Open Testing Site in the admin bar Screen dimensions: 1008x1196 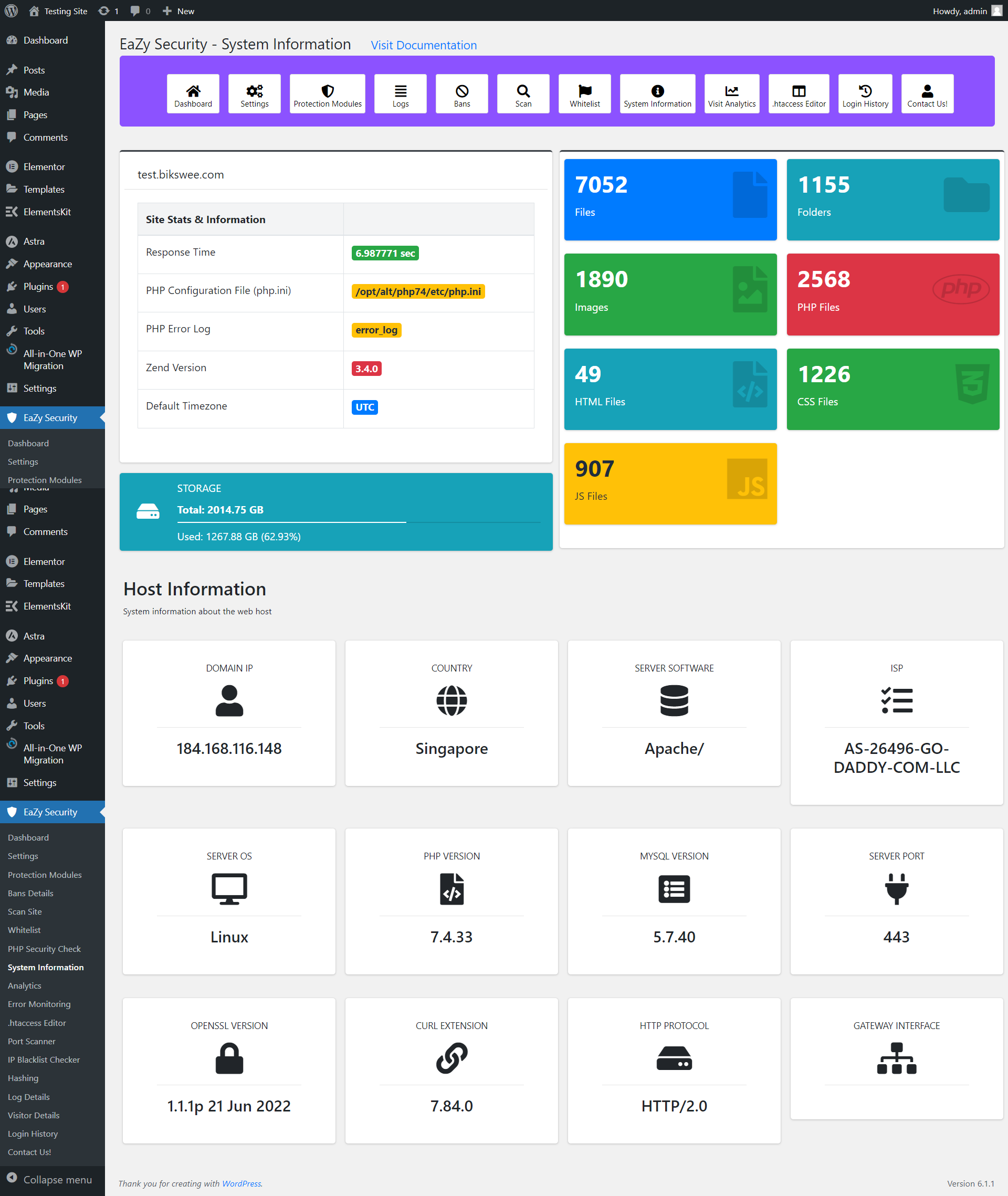pos(59,11)
